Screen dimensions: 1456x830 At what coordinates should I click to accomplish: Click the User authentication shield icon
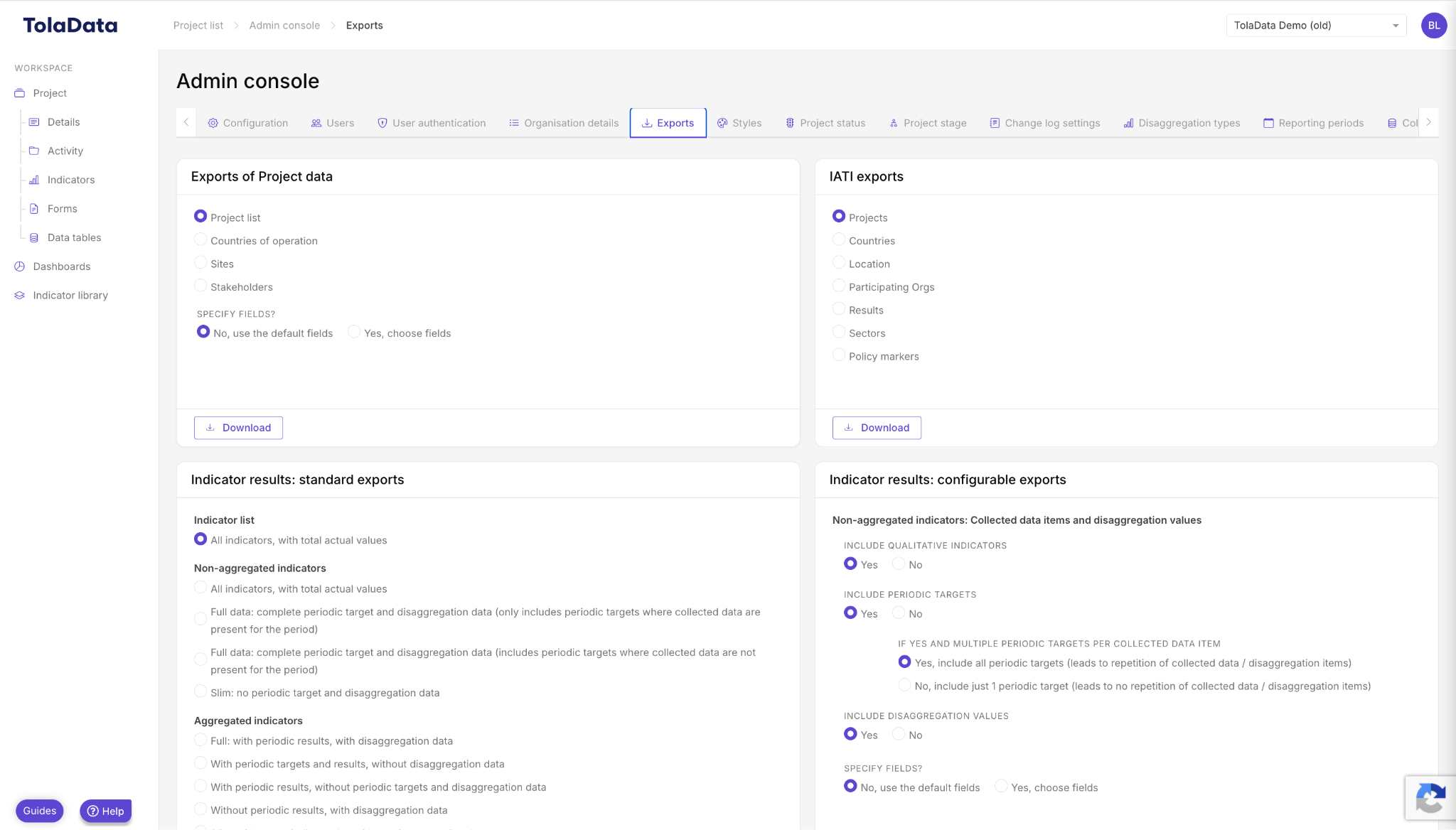pyautogui.click(x=382, y=123)
